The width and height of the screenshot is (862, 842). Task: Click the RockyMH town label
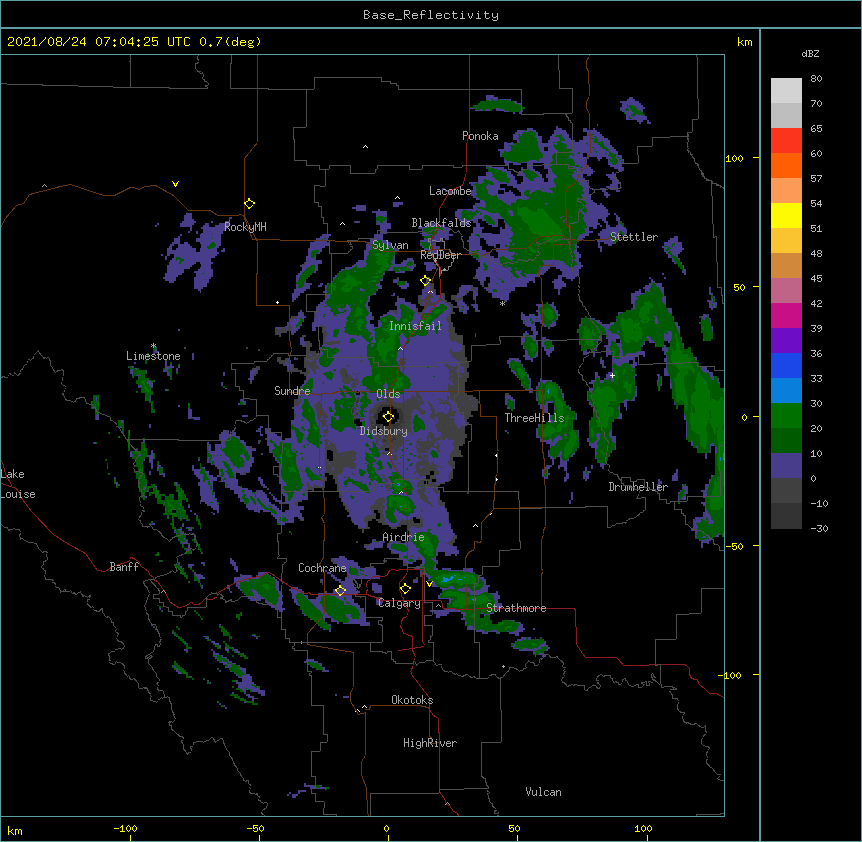[x=245, y=226]
